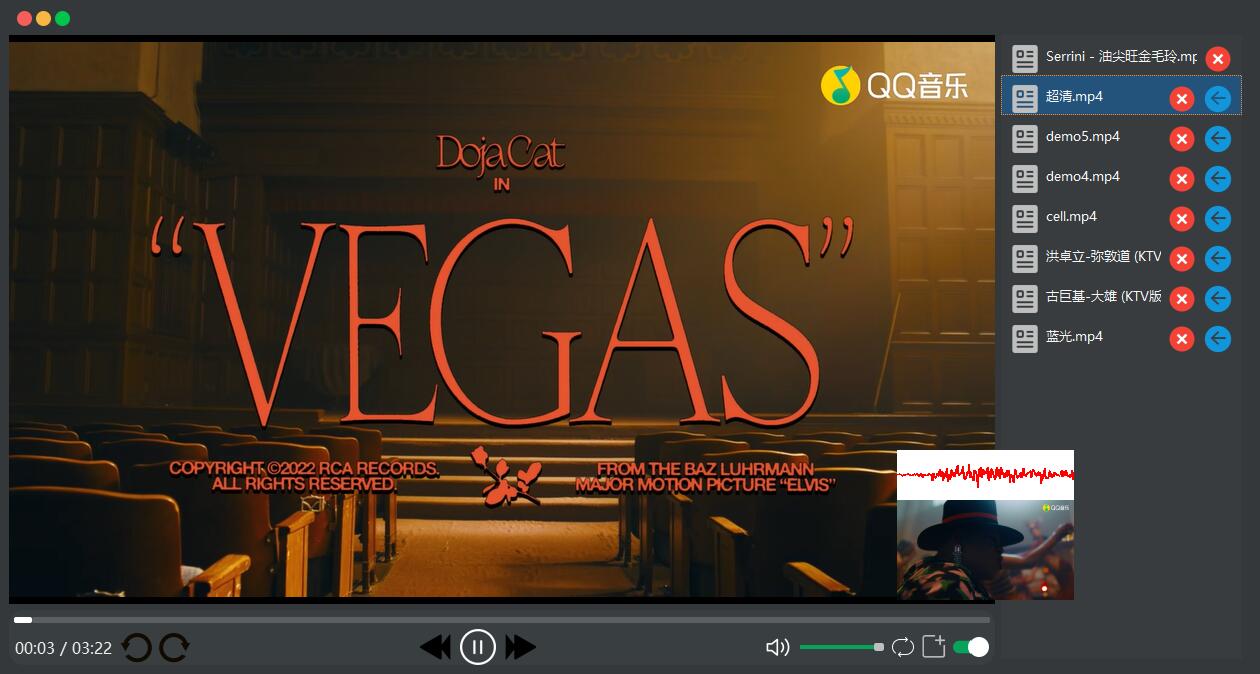1260x674 pixels.
Task: Remove demo5.mp4 from the playlist
Action: coord(1182,139)
